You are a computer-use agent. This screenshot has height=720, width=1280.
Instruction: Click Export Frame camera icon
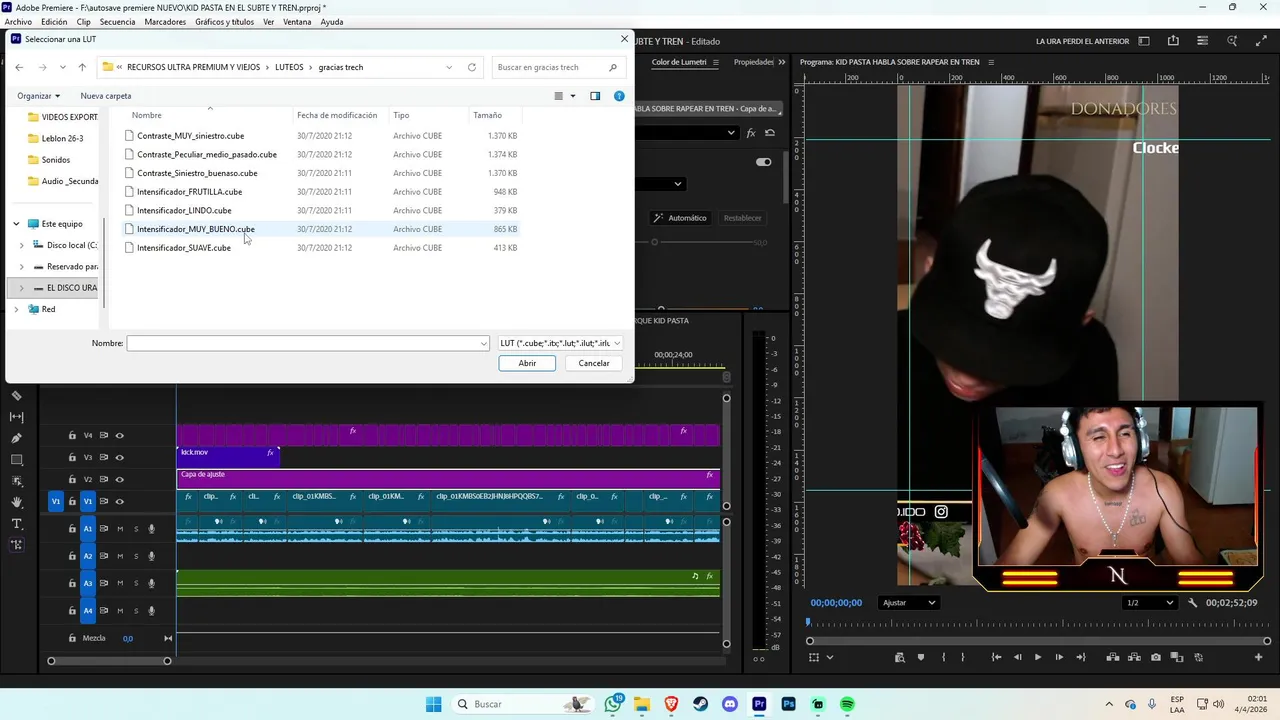(x=1156, y=657)
